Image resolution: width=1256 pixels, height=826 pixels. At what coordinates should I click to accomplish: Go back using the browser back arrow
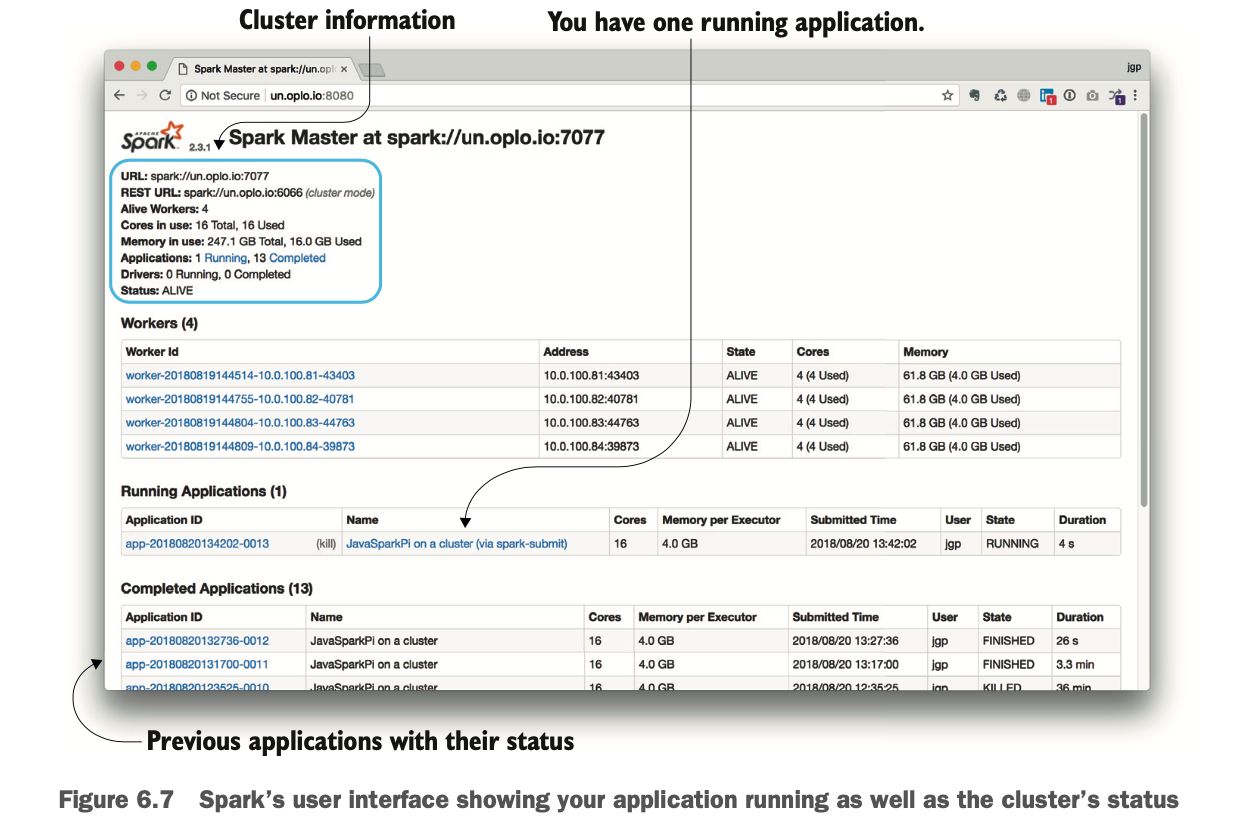(x=119, y=95)
